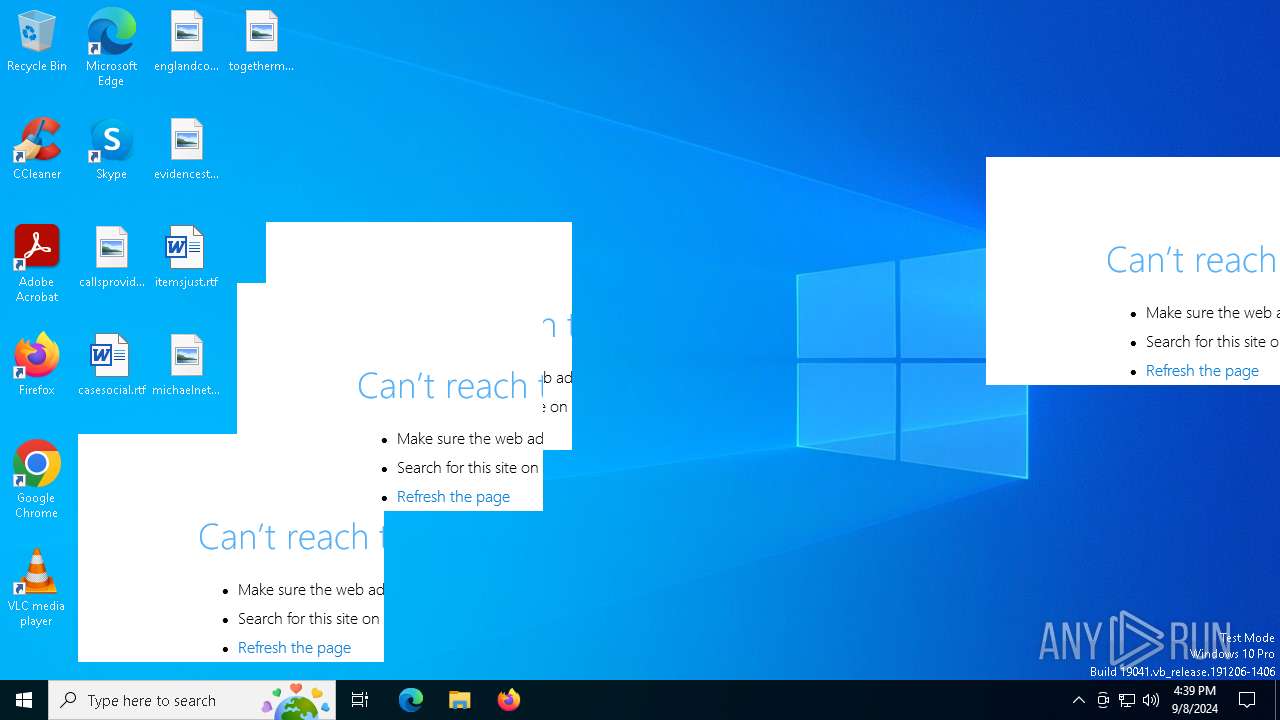
Task: Open Firefox from the taskbar
Action: [509, 700]
